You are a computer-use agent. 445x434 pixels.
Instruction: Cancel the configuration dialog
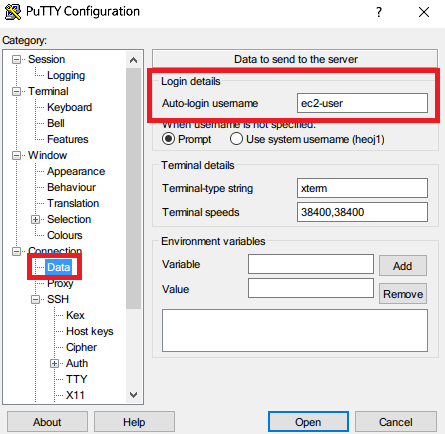pos(396,422)
